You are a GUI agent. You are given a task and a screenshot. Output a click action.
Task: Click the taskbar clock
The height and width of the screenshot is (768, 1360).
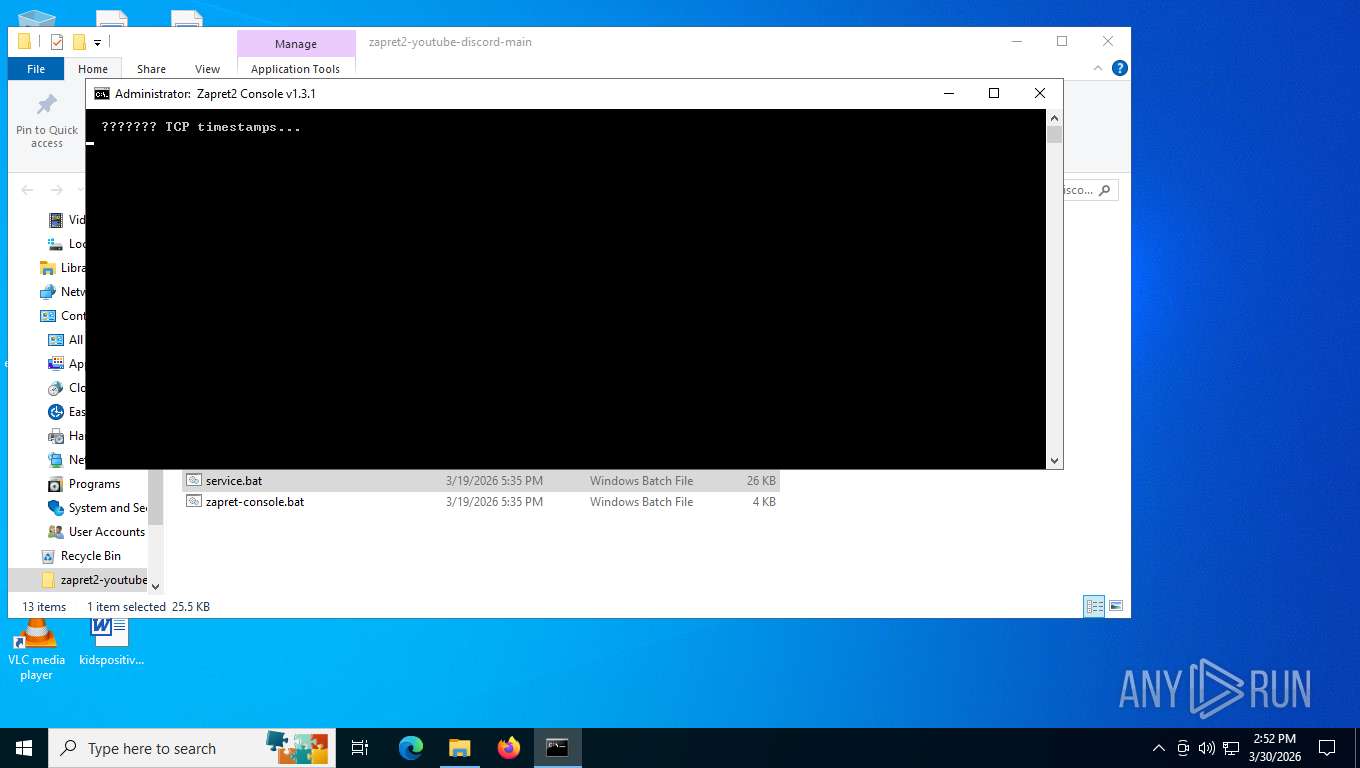[x=1273, y=748]
